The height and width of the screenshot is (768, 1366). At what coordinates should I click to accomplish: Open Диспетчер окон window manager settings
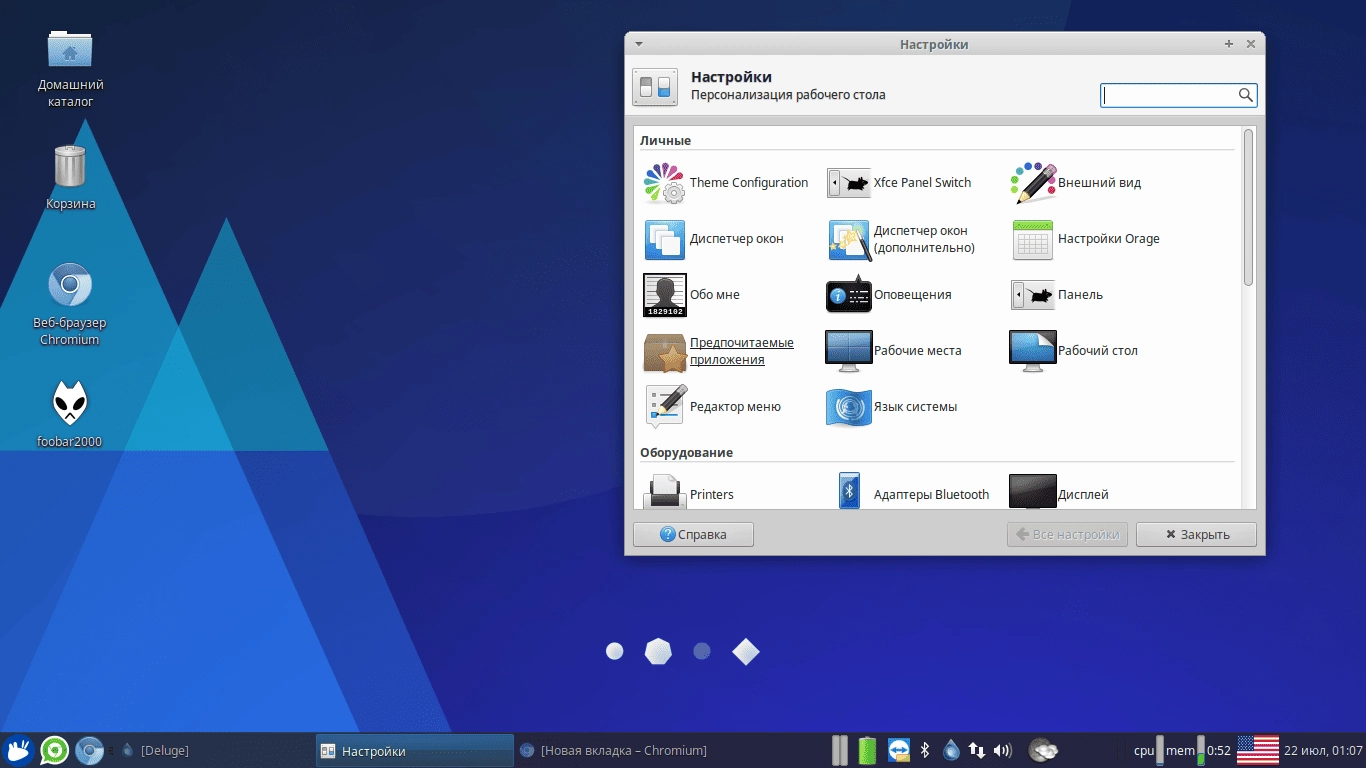(714, 239)
